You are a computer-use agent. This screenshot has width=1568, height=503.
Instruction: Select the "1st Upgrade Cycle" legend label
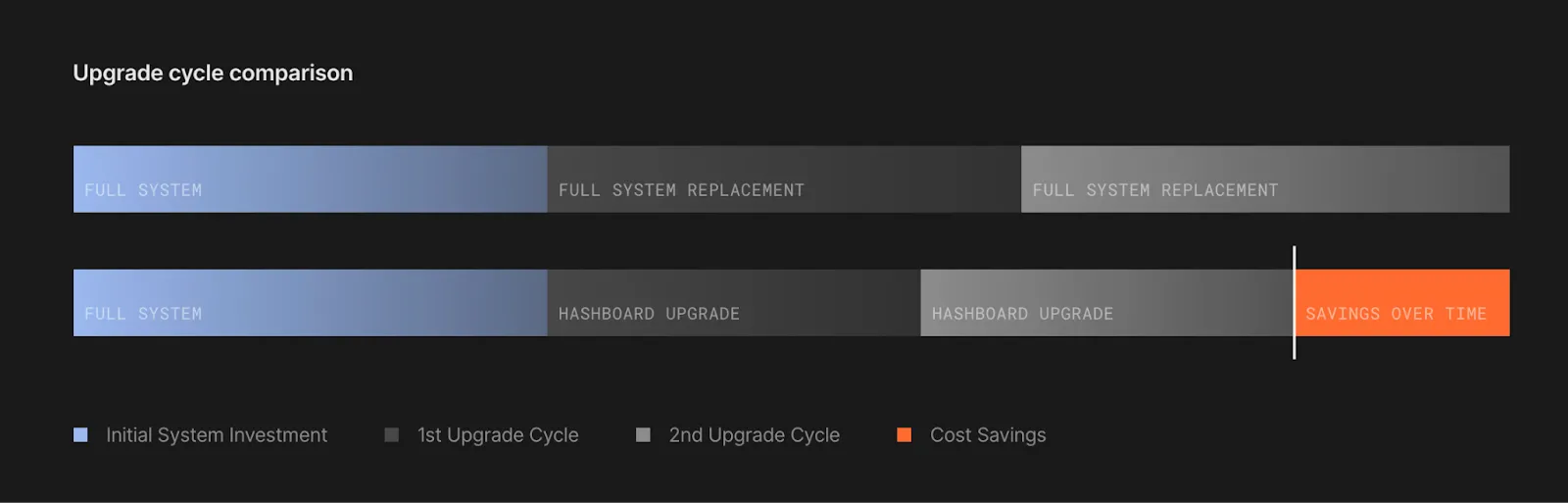(498, 434)
